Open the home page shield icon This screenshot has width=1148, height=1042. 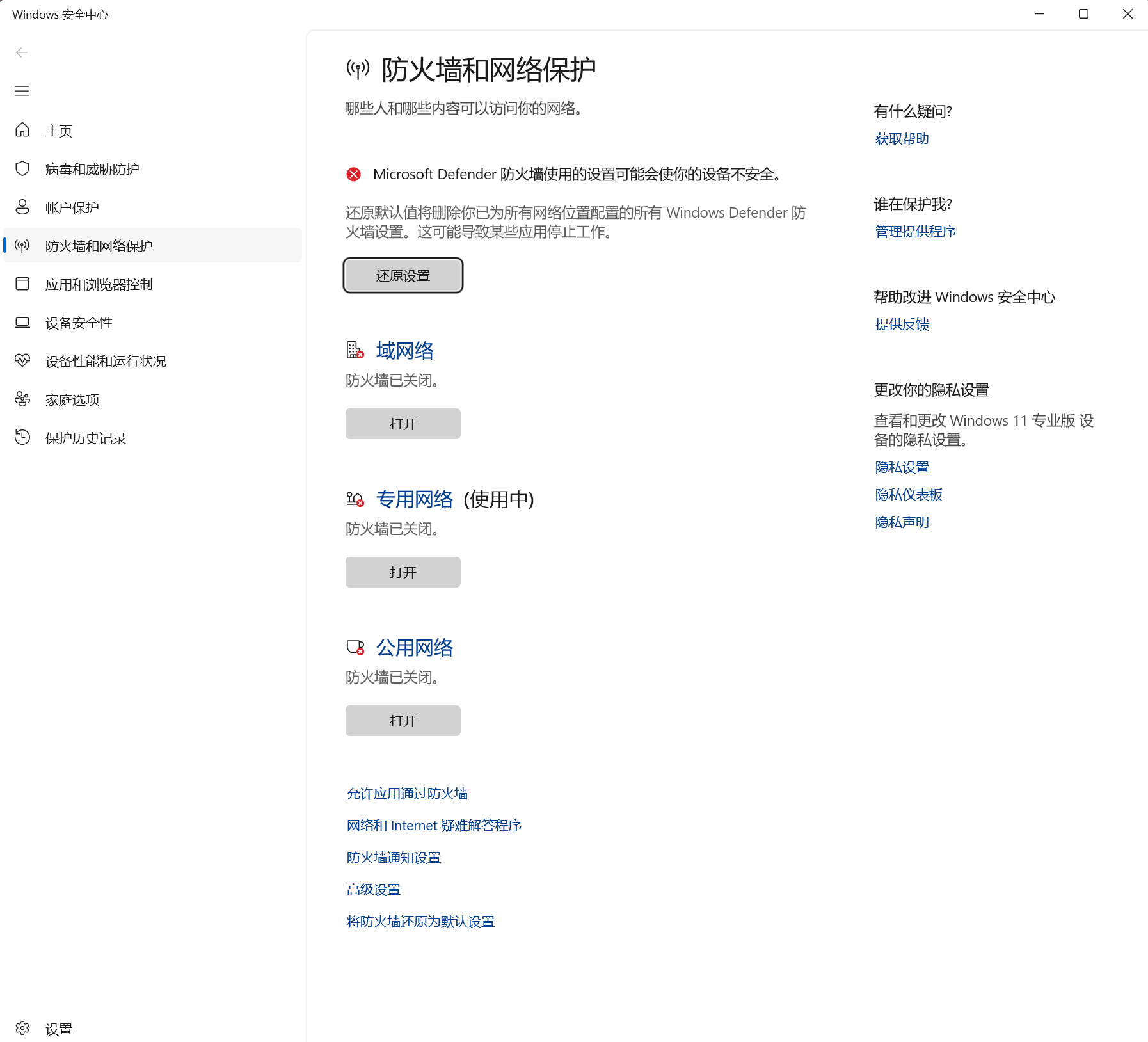22,131
